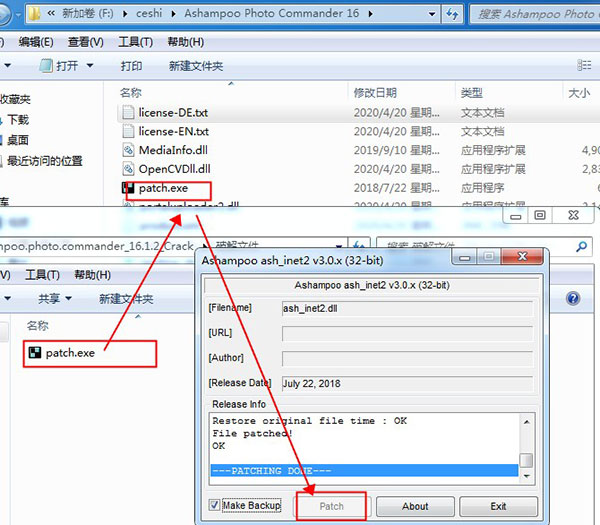Screen dimensions: 600x525
Task: Click the blue help icon in lower window
Action: coord(573,298)
